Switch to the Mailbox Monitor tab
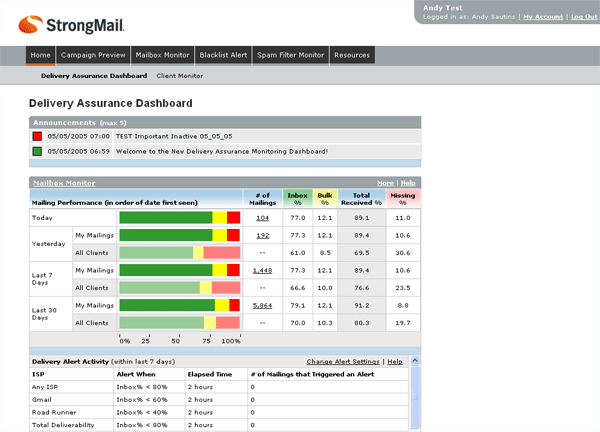The width and height of the screenshot is (600, 432). [163, 55]
